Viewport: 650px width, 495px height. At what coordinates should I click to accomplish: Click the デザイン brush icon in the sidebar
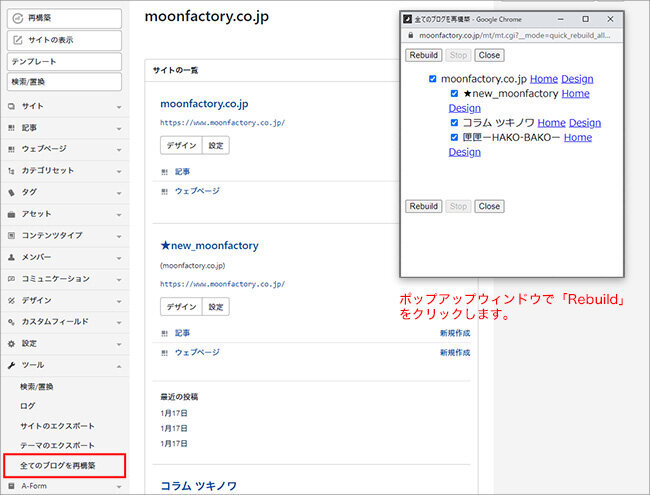tap(11, 301)
